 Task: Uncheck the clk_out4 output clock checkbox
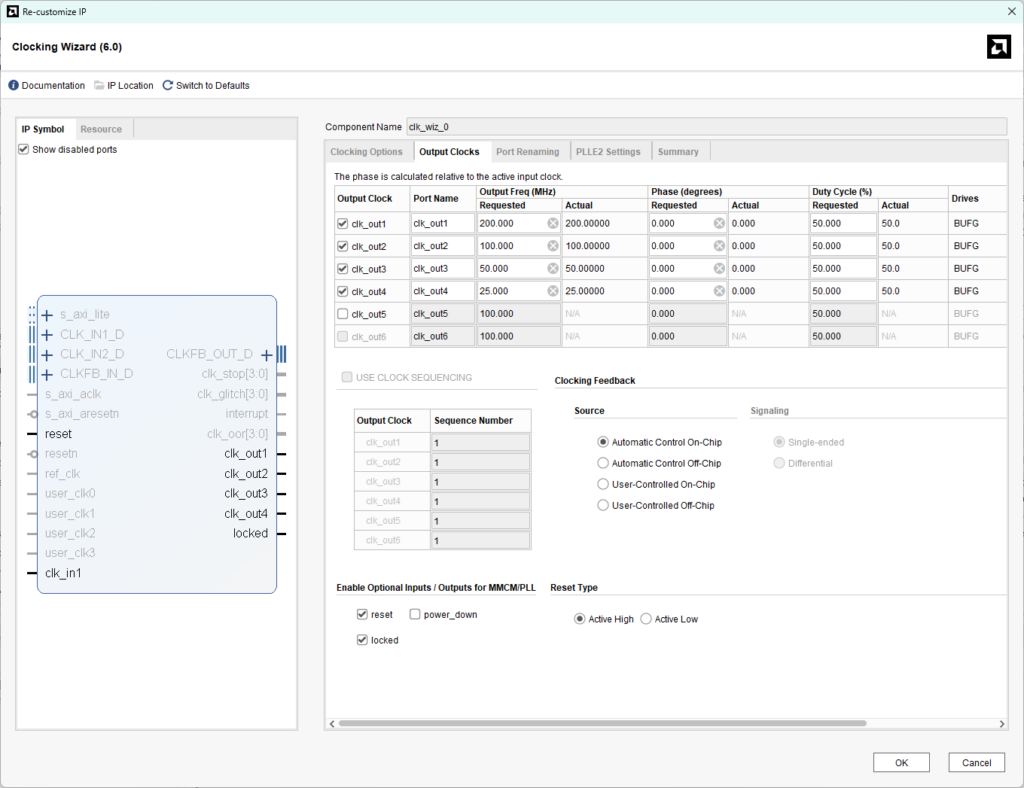pos(342,291)
